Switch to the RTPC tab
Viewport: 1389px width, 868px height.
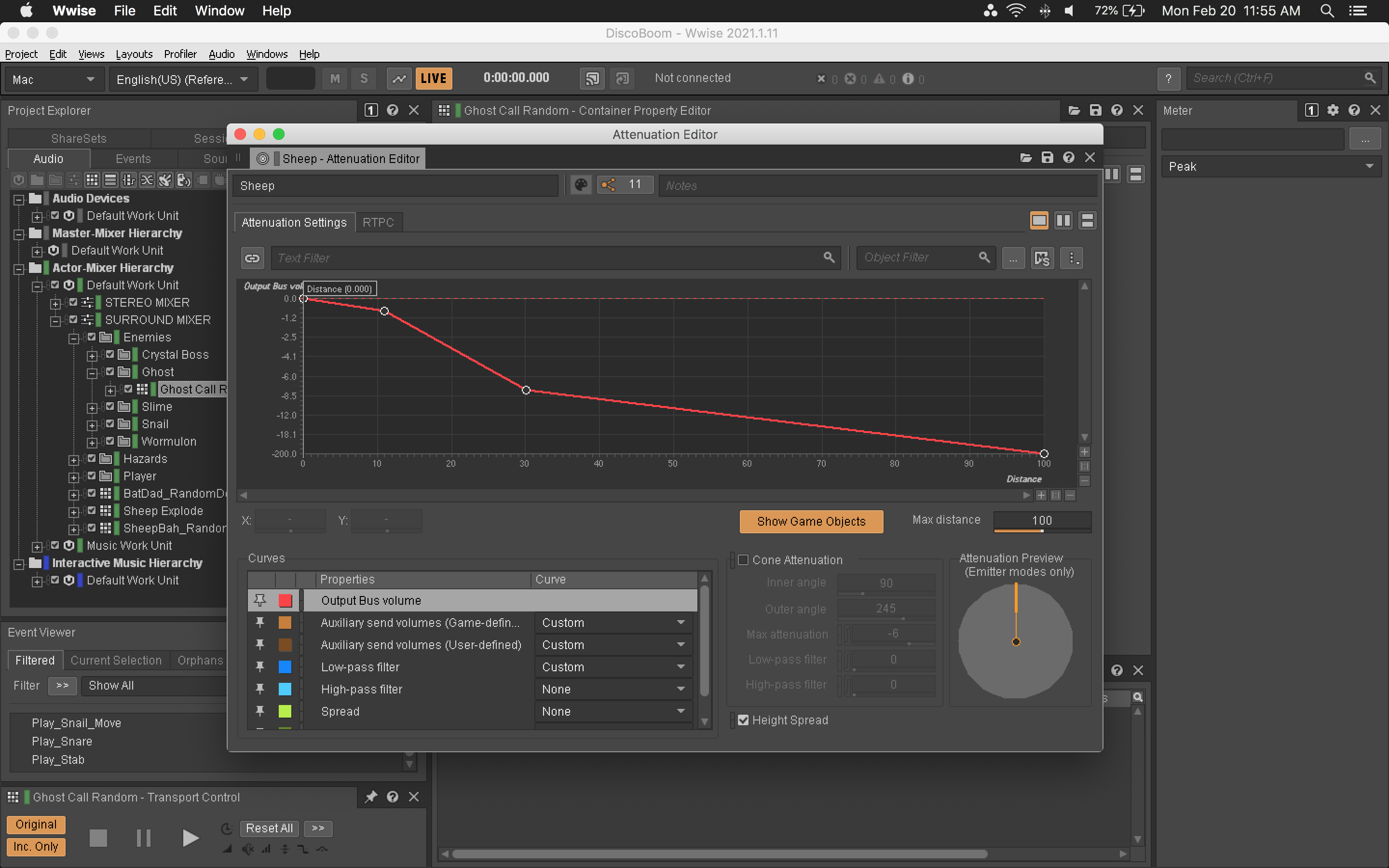coord(378,222)
